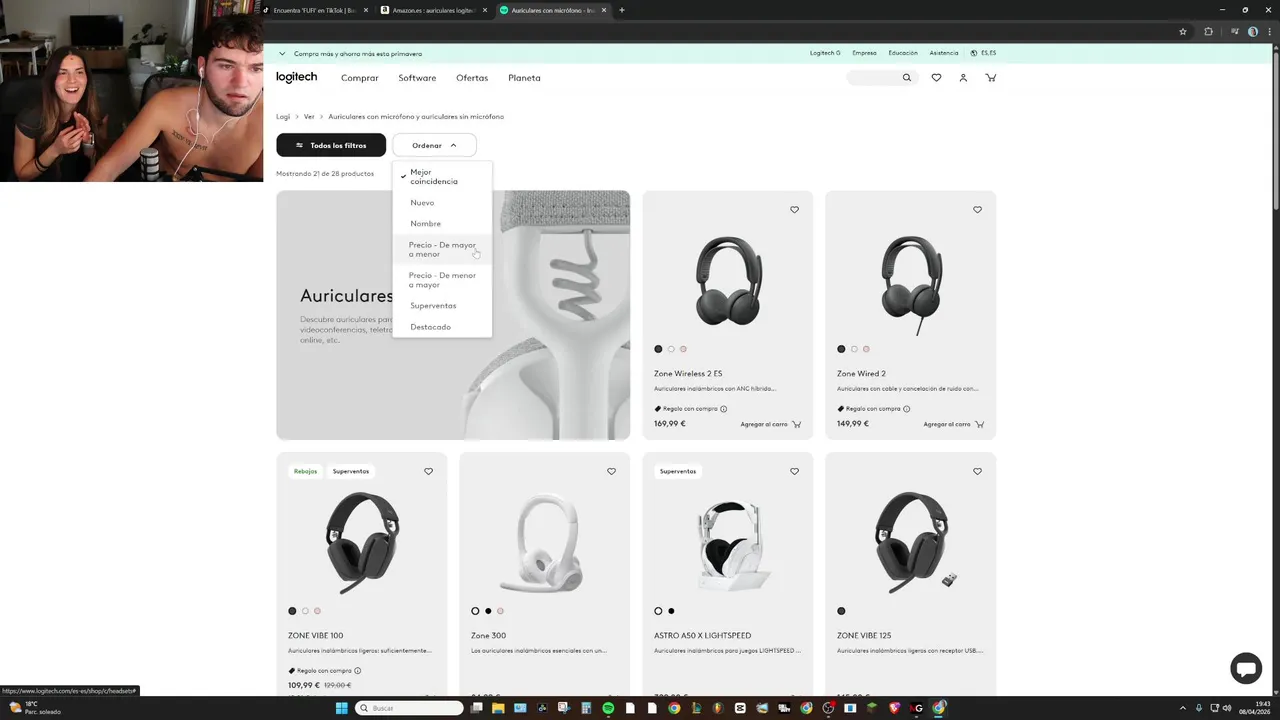Select black color for ASTRO A50 X
This screenshot has height=720, width=1280.
[x=671, y=611]
